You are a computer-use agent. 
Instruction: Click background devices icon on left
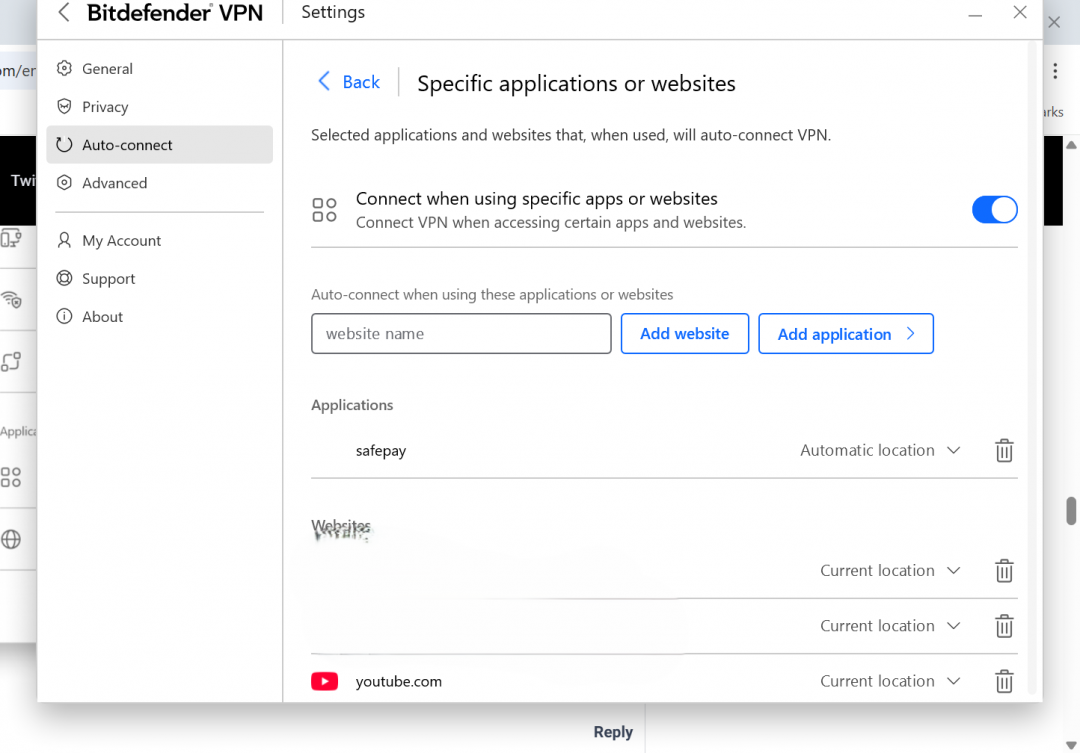11,238
